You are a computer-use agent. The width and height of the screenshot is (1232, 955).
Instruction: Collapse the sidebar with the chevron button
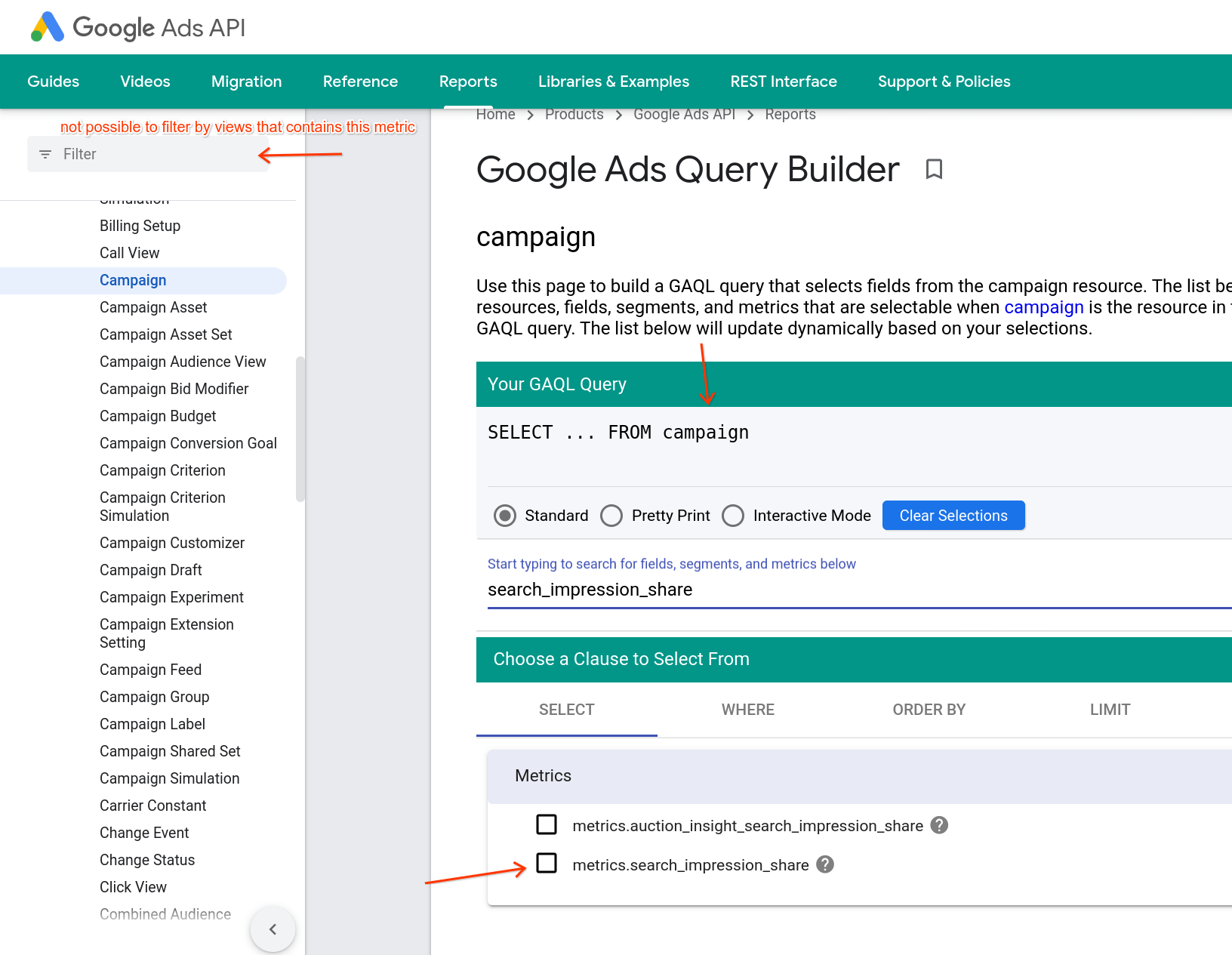273,929
